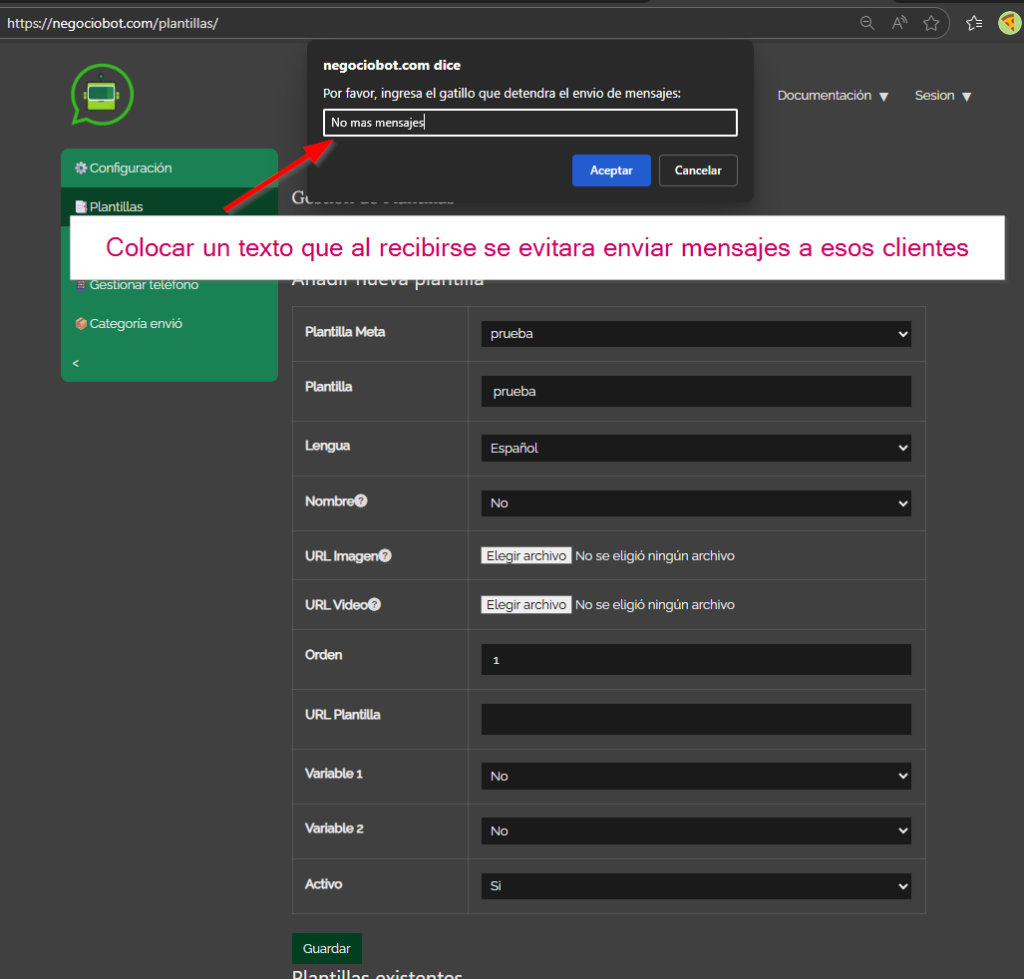Open Categoría envió in the sidebar
The height and width of the screenshot is (979, 1024).
128,324
